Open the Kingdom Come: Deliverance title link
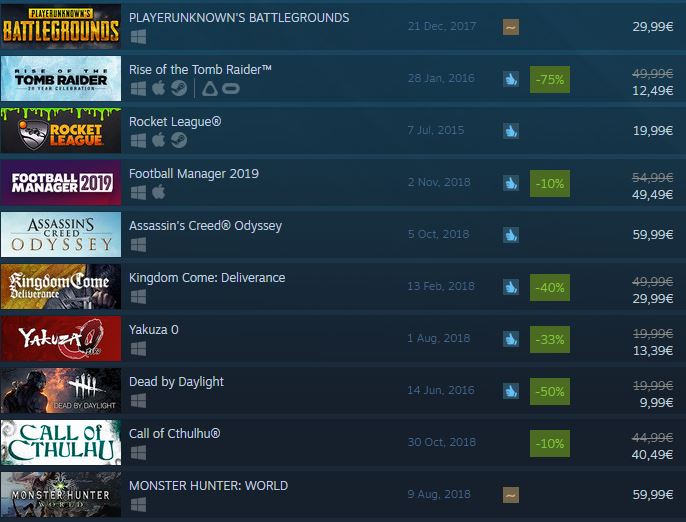 click(207, 278)
